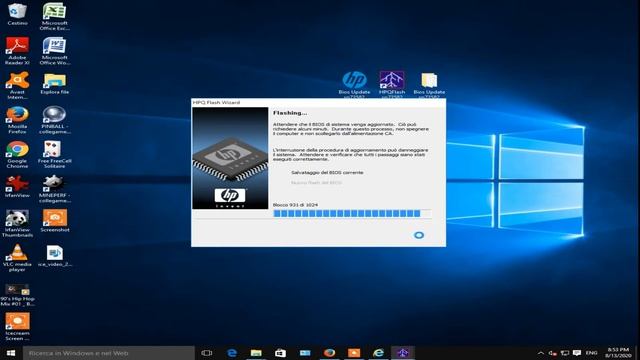640x360 pixels.
Task: Launch the Microsoft Office Word shortcut
Action: (54, 51)
